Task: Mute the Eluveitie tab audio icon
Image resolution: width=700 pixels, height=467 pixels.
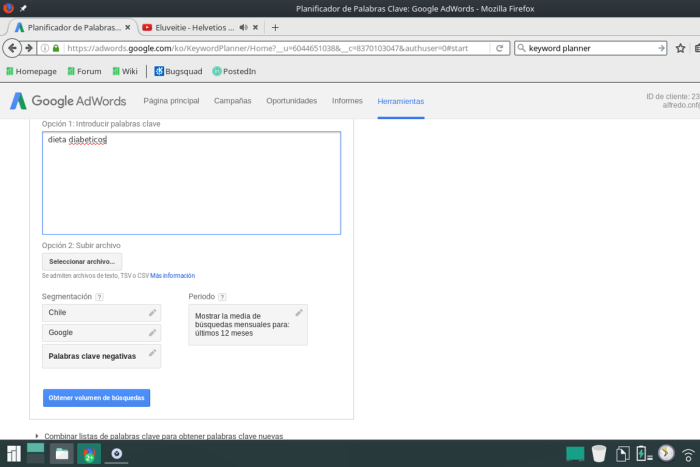Action: (243, 28)
